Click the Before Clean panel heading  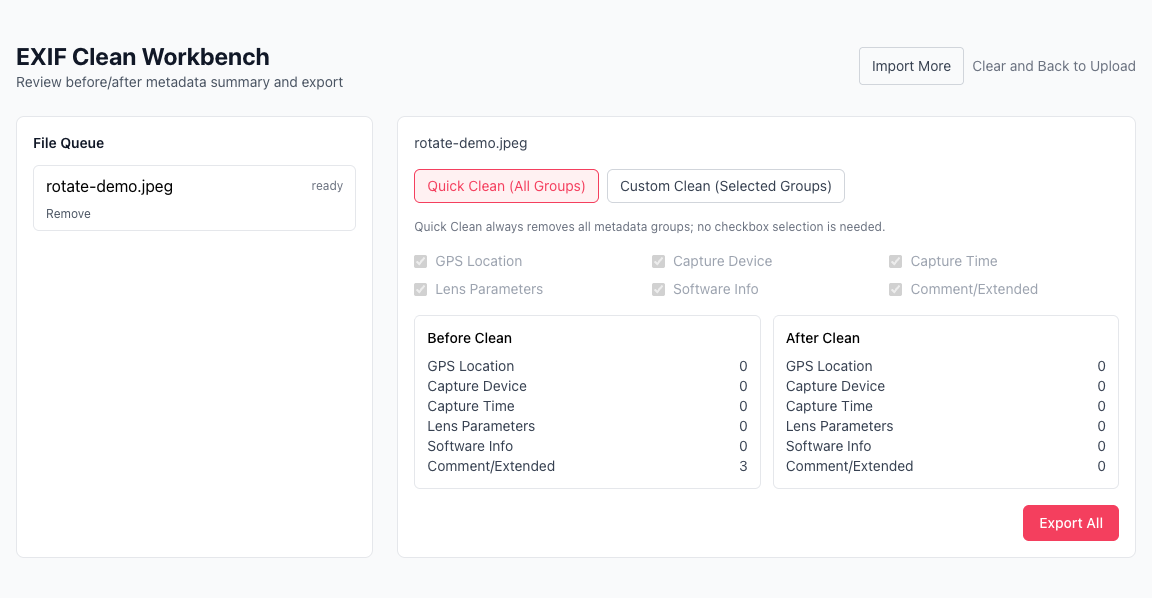coord(469,338)
